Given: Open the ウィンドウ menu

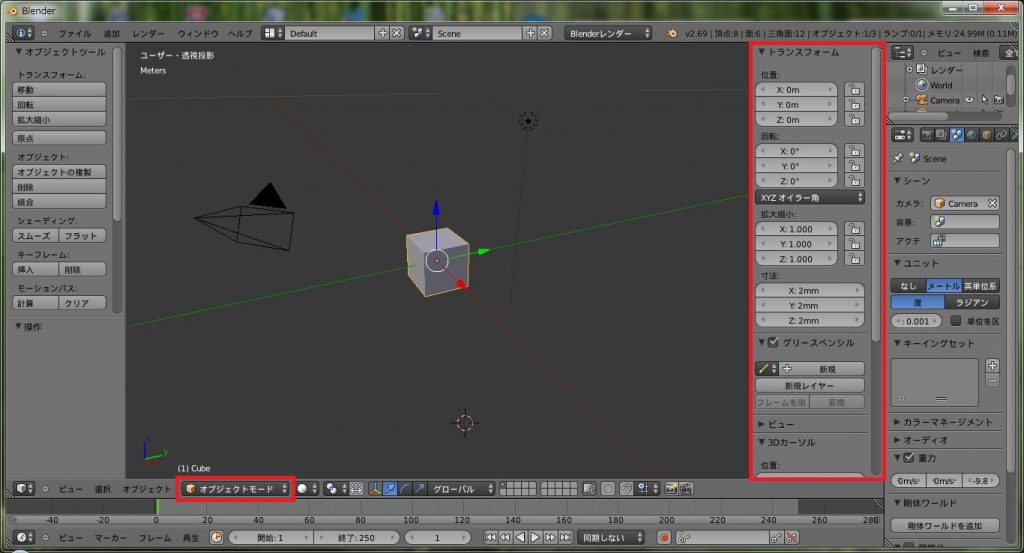Looking at the screenshot, I should click(x=198, y=33).
